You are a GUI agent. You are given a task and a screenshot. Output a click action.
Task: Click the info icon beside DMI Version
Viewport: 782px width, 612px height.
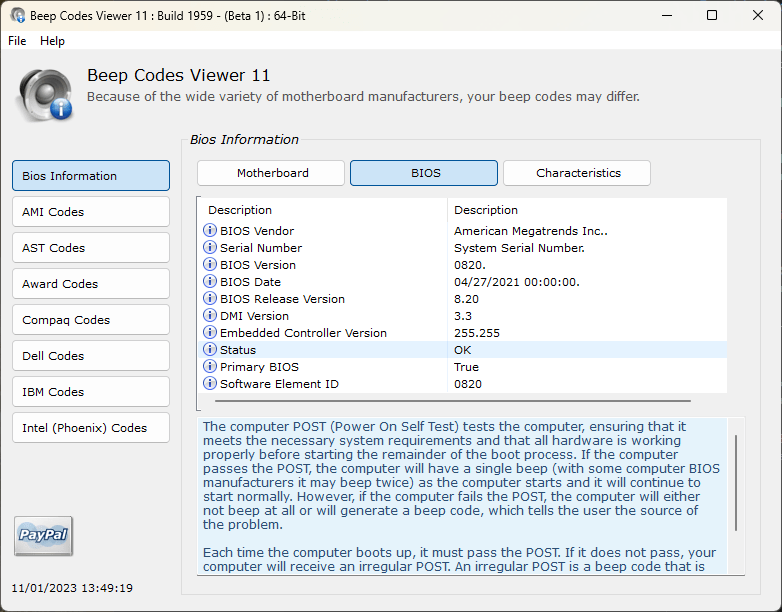tap(210, 315)
